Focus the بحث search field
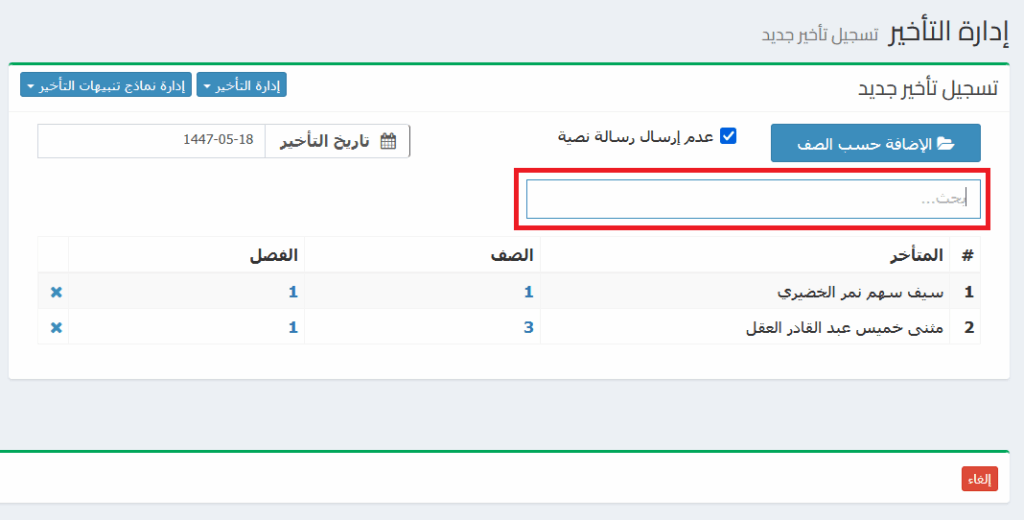1024x520 pixels. coord(752,199)
